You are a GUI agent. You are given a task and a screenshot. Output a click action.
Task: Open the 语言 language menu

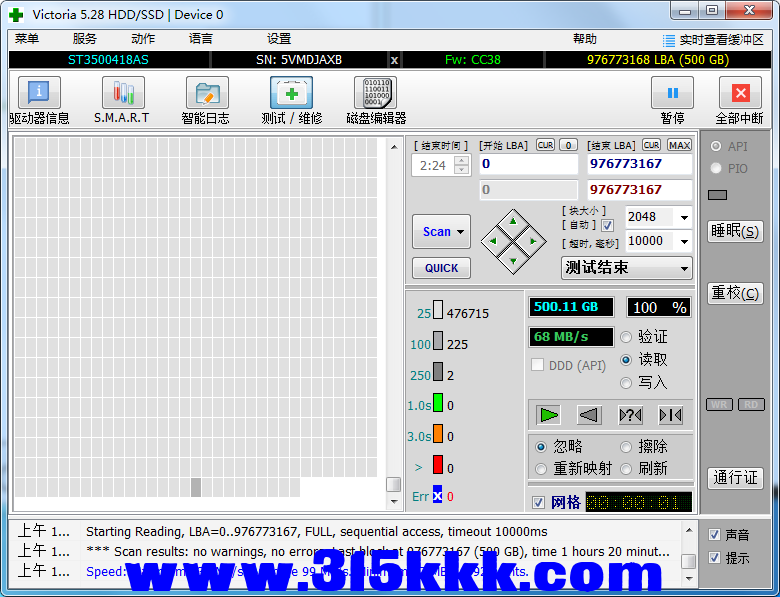pos(201,39)
